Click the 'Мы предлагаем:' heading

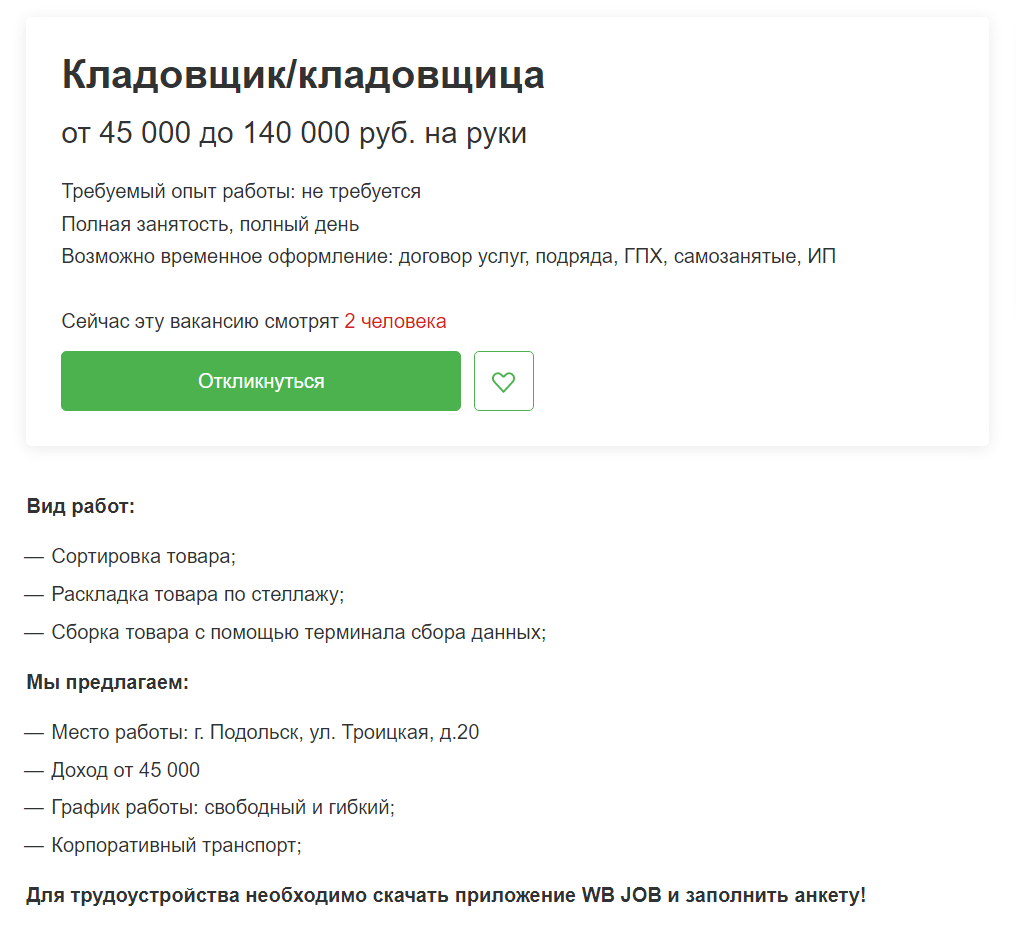(x=108, y=683)
